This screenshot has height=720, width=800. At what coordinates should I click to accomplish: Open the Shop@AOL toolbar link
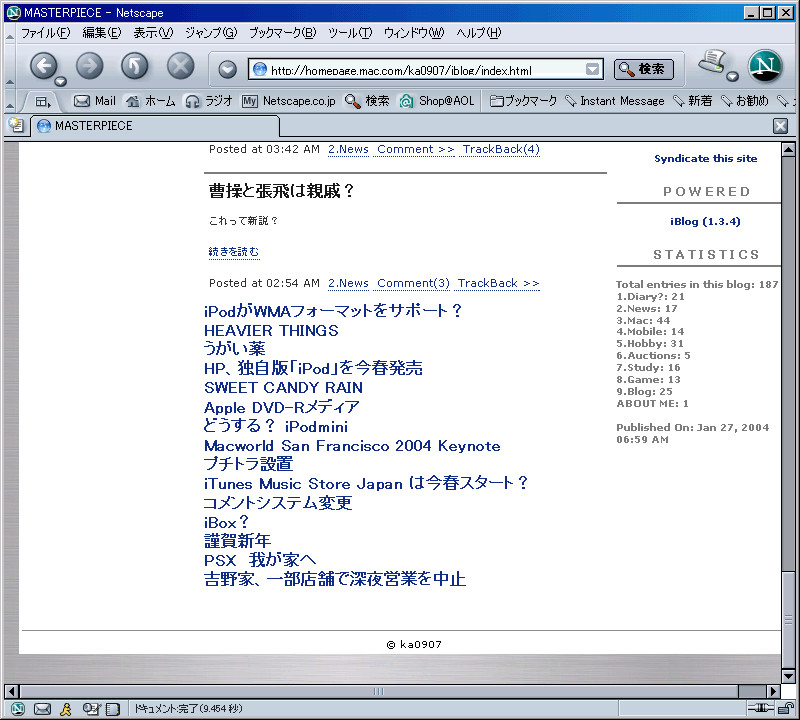436,101
